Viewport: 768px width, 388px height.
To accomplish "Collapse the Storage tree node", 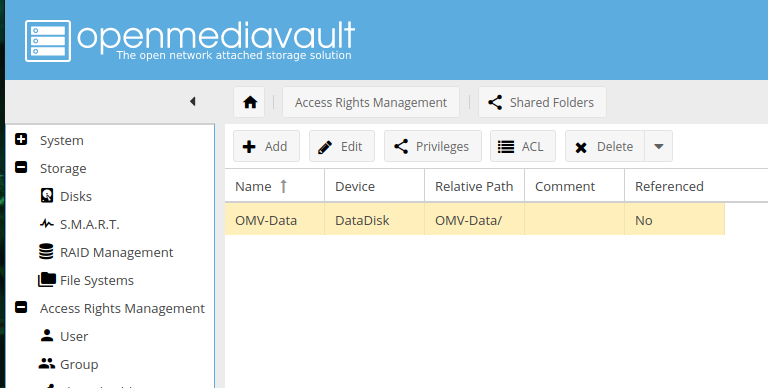I will pyautogui.click(x=21, y=168).
